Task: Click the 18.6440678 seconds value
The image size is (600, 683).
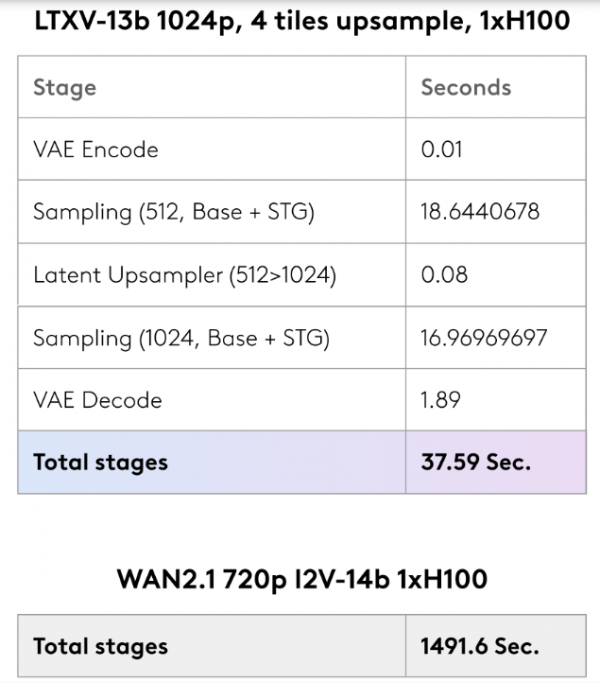Action: pyautogui.click(x=480, y=212)
